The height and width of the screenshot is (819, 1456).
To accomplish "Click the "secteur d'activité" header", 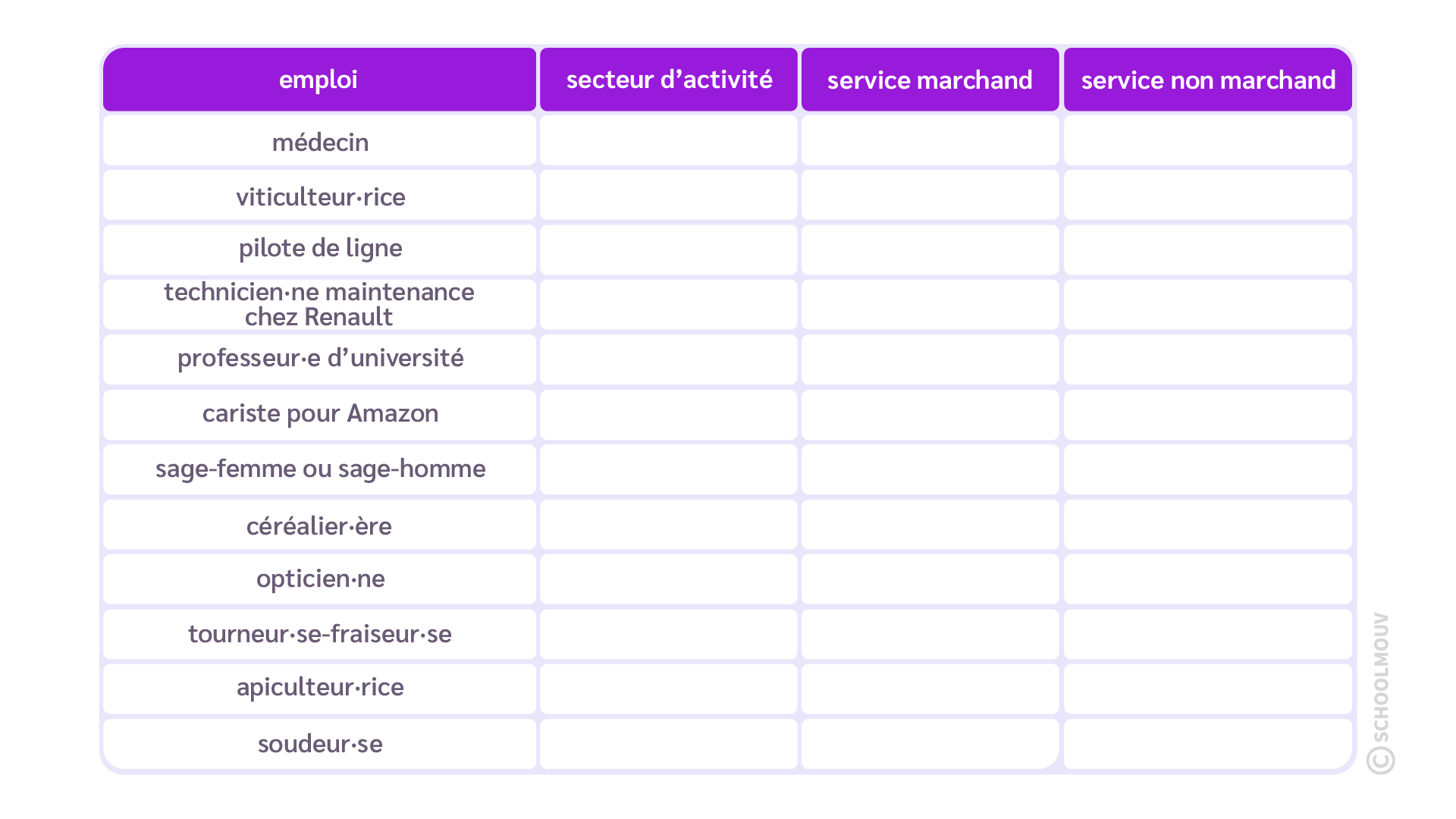I will click(x=669, y=80).
